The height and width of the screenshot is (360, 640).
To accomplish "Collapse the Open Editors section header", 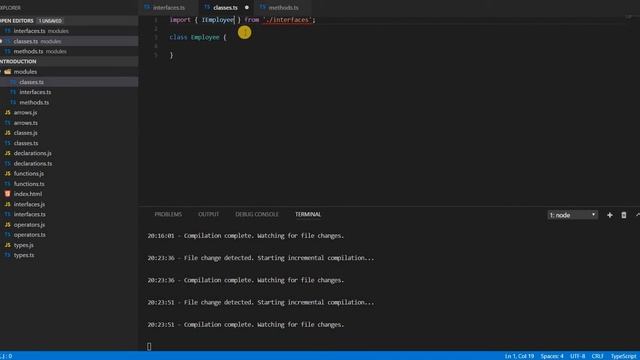I will point(69,20).
